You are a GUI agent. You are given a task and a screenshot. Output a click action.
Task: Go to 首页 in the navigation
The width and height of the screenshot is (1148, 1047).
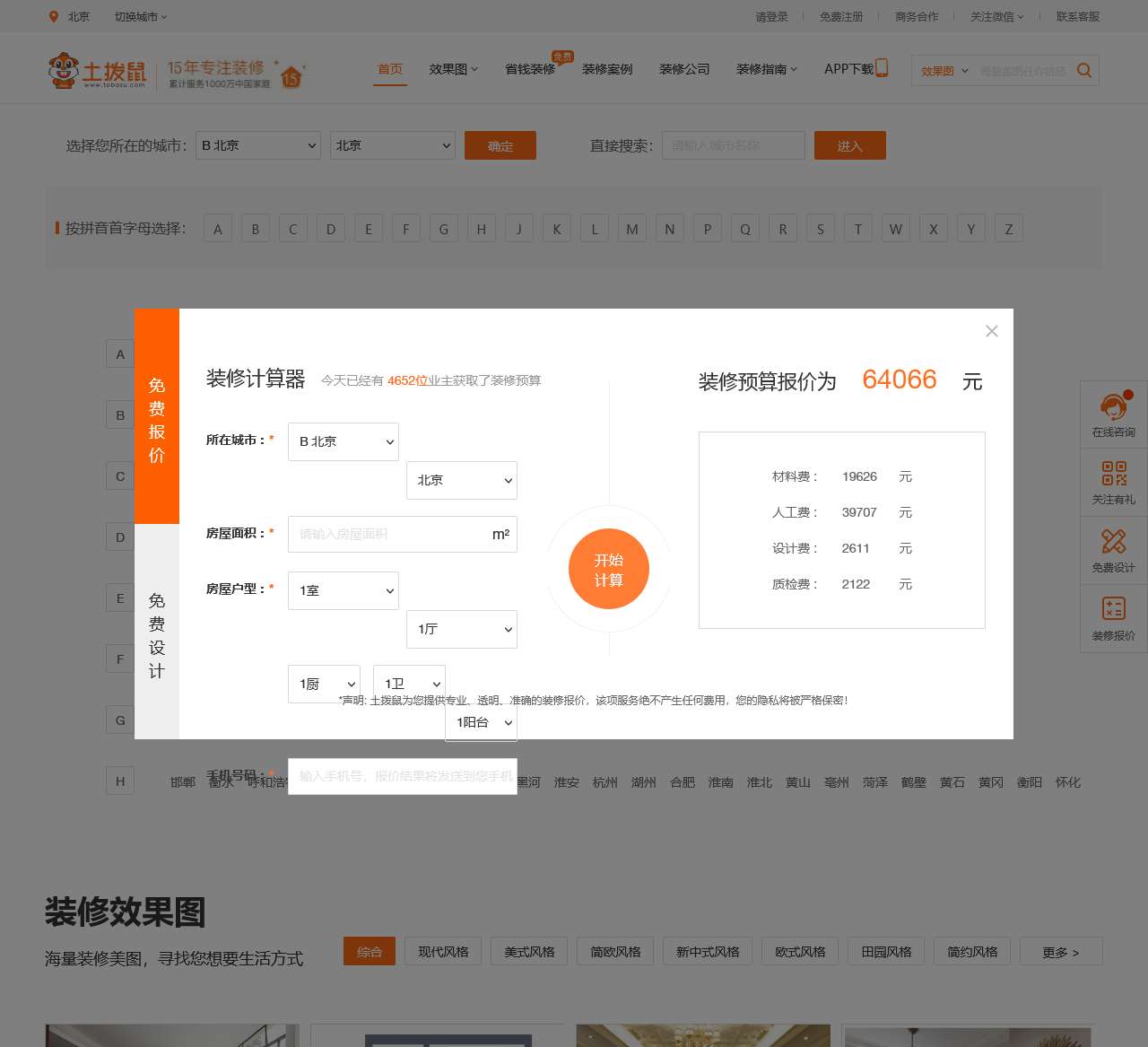point(390,69)
